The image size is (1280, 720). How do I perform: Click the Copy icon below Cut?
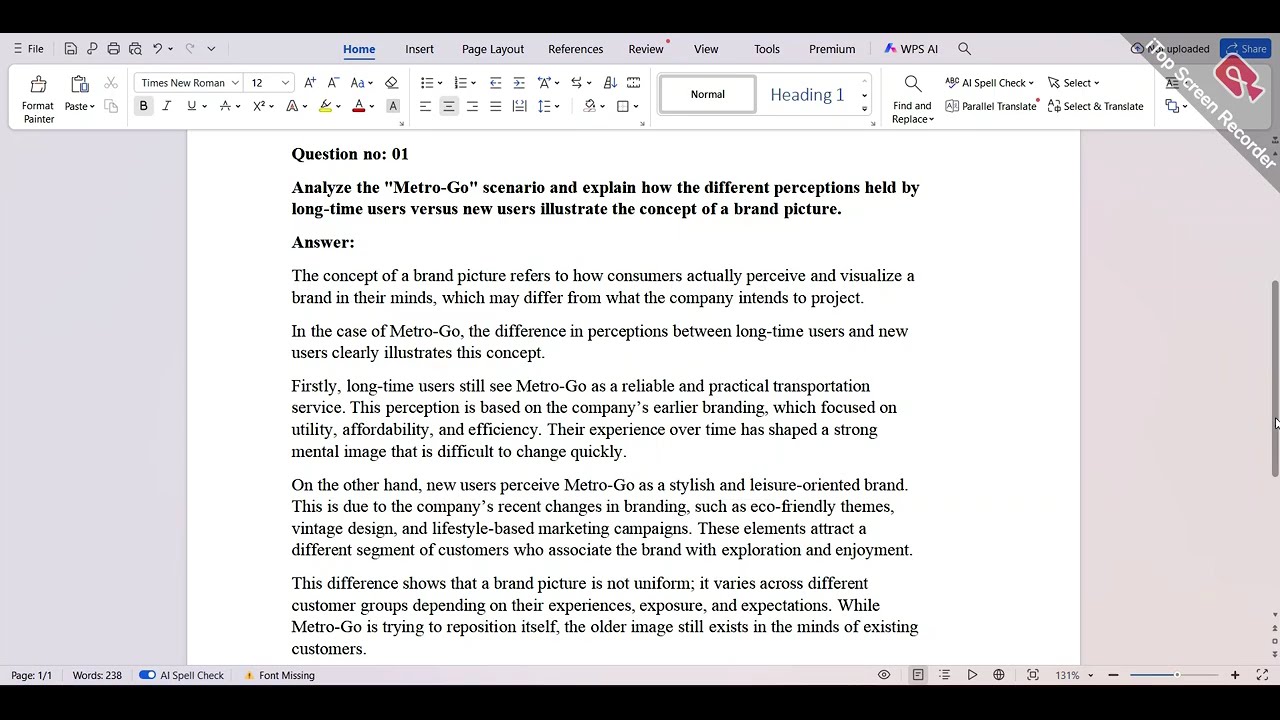coord(111,106)
